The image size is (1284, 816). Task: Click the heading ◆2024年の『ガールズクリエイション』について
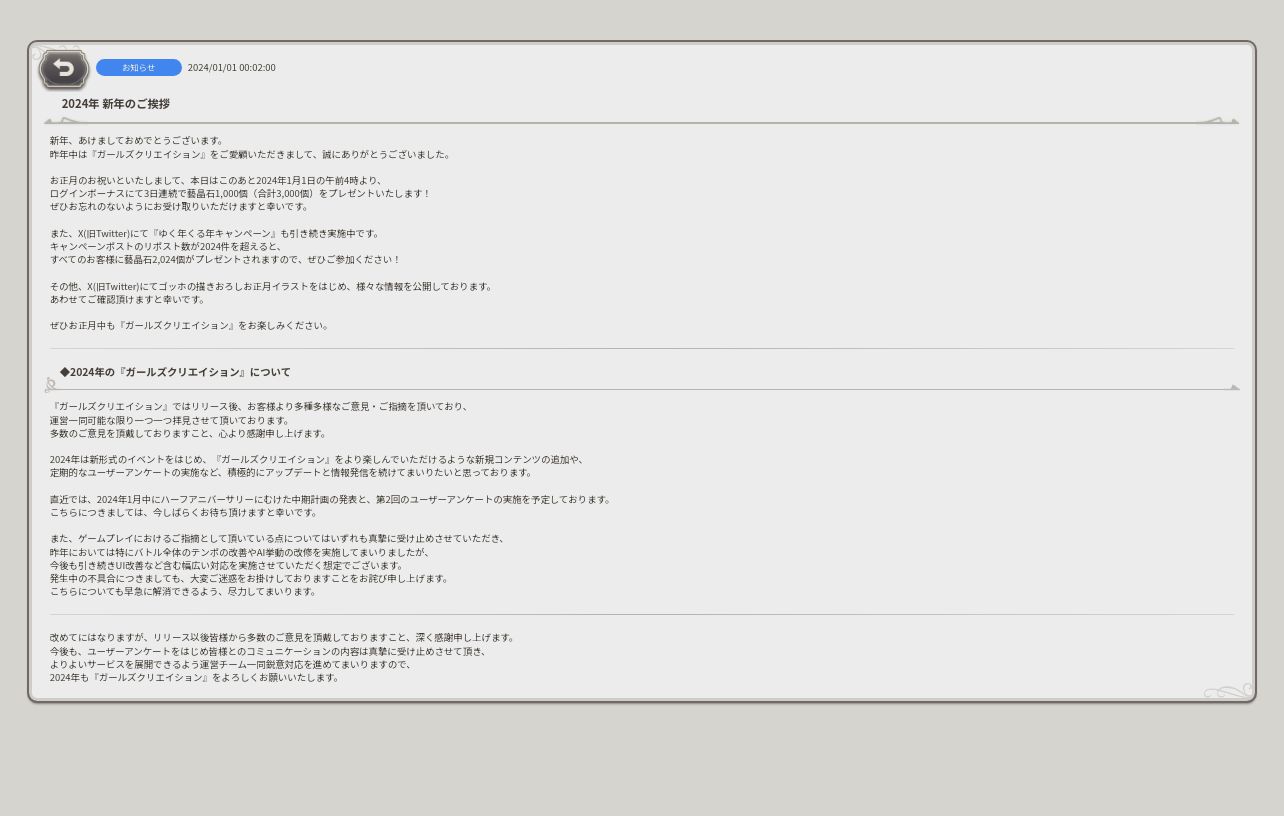pyautogui.click(x=175, y=372)
